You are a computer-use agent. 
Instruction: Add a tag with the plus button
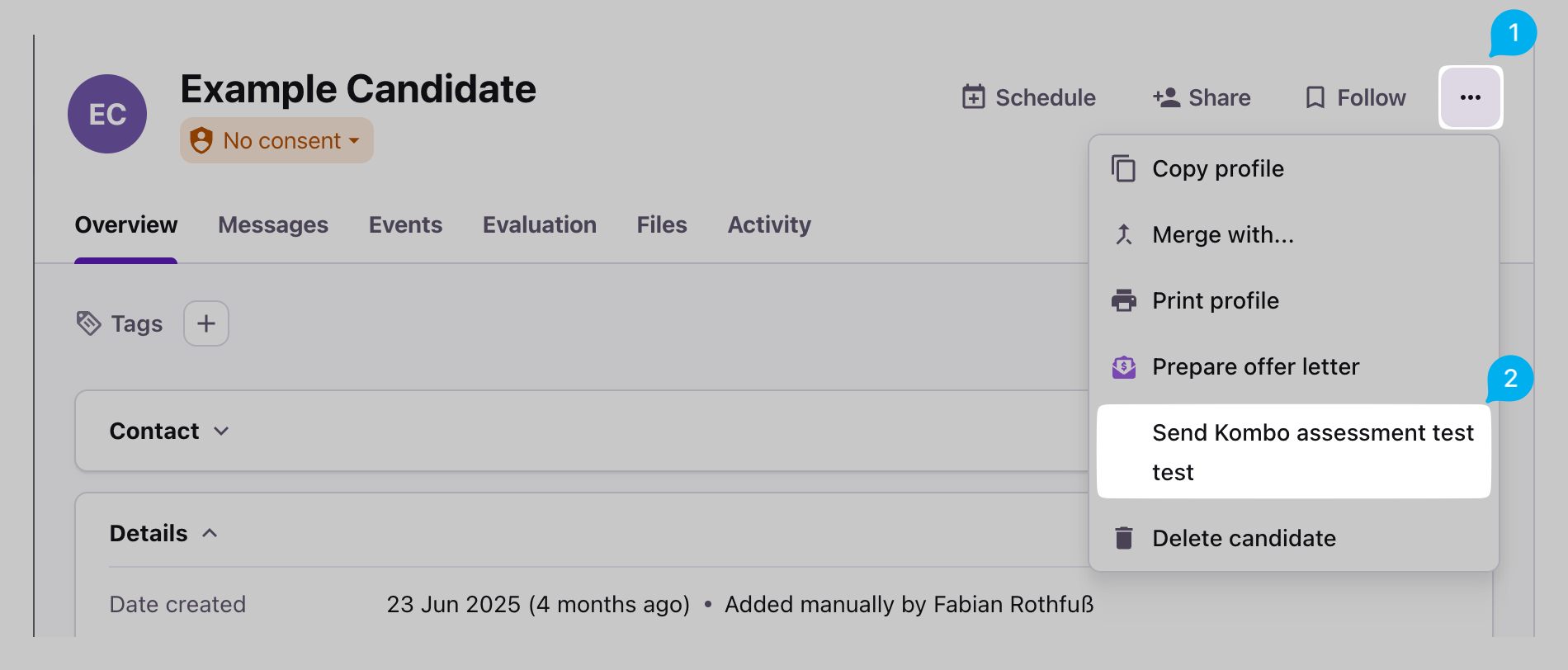pos(206,323)
